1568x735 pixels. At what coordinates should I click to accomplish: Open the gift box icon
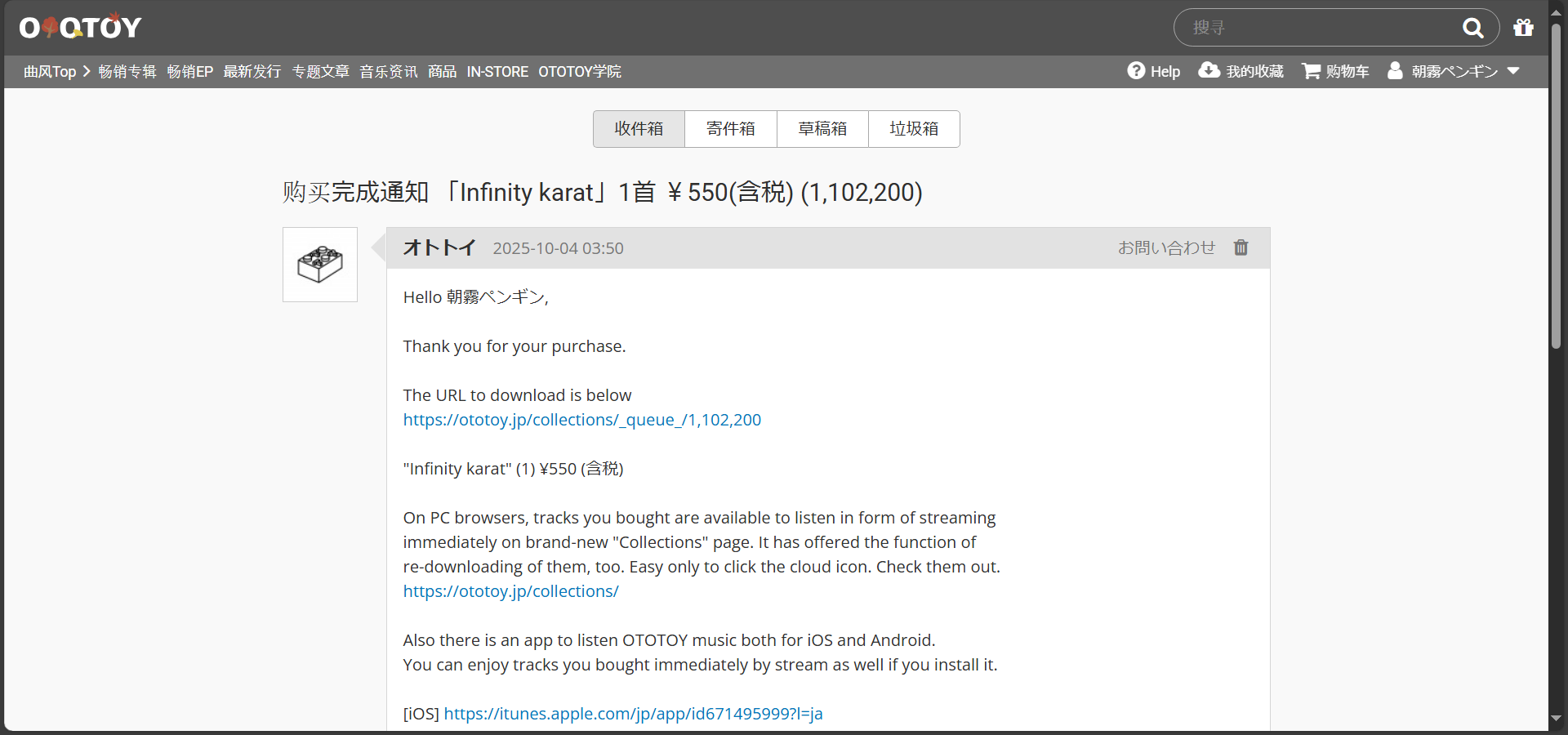[x=1523, y=28]
